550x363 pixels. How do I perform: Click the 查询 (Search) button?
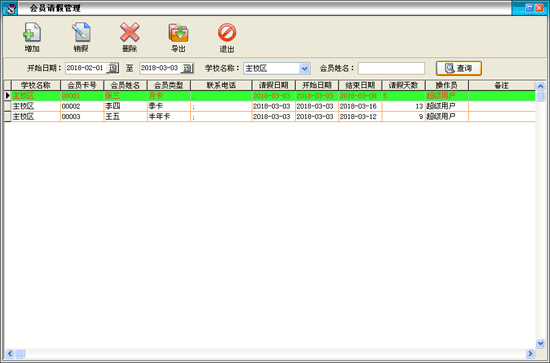pos(458,68)
